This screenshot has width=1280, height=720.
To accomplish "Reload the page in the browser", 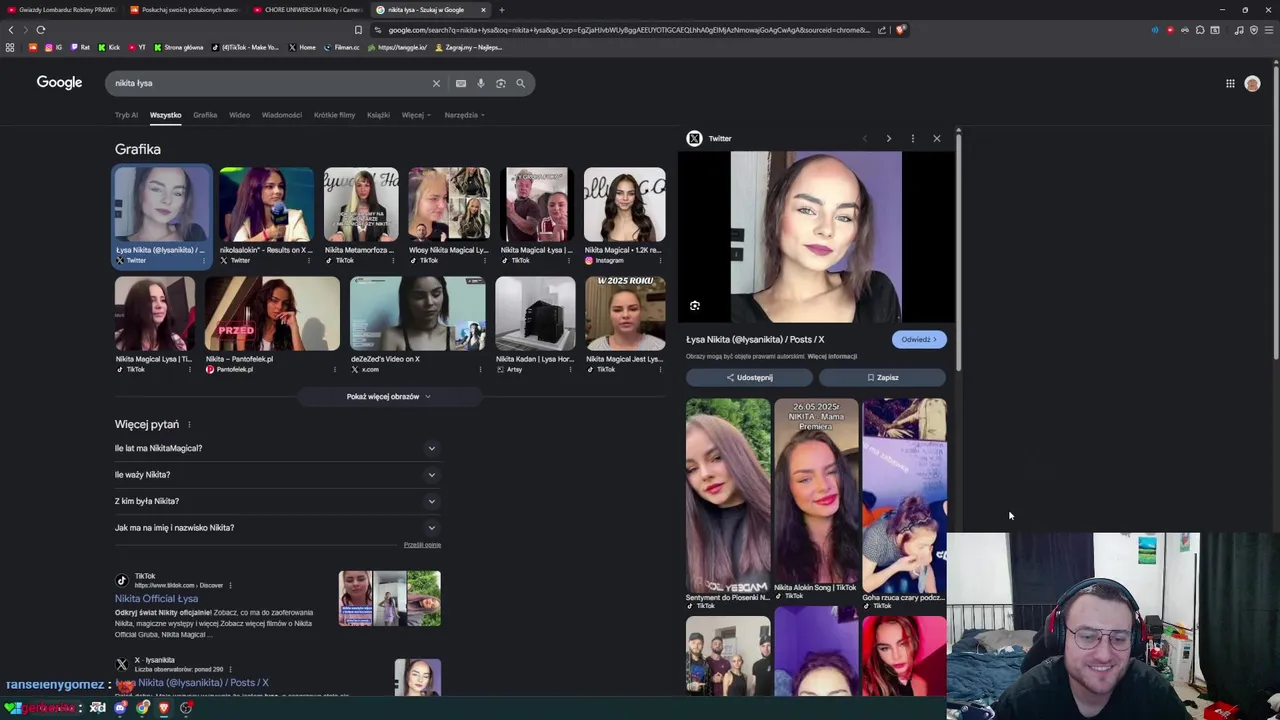I will point(41,30).
